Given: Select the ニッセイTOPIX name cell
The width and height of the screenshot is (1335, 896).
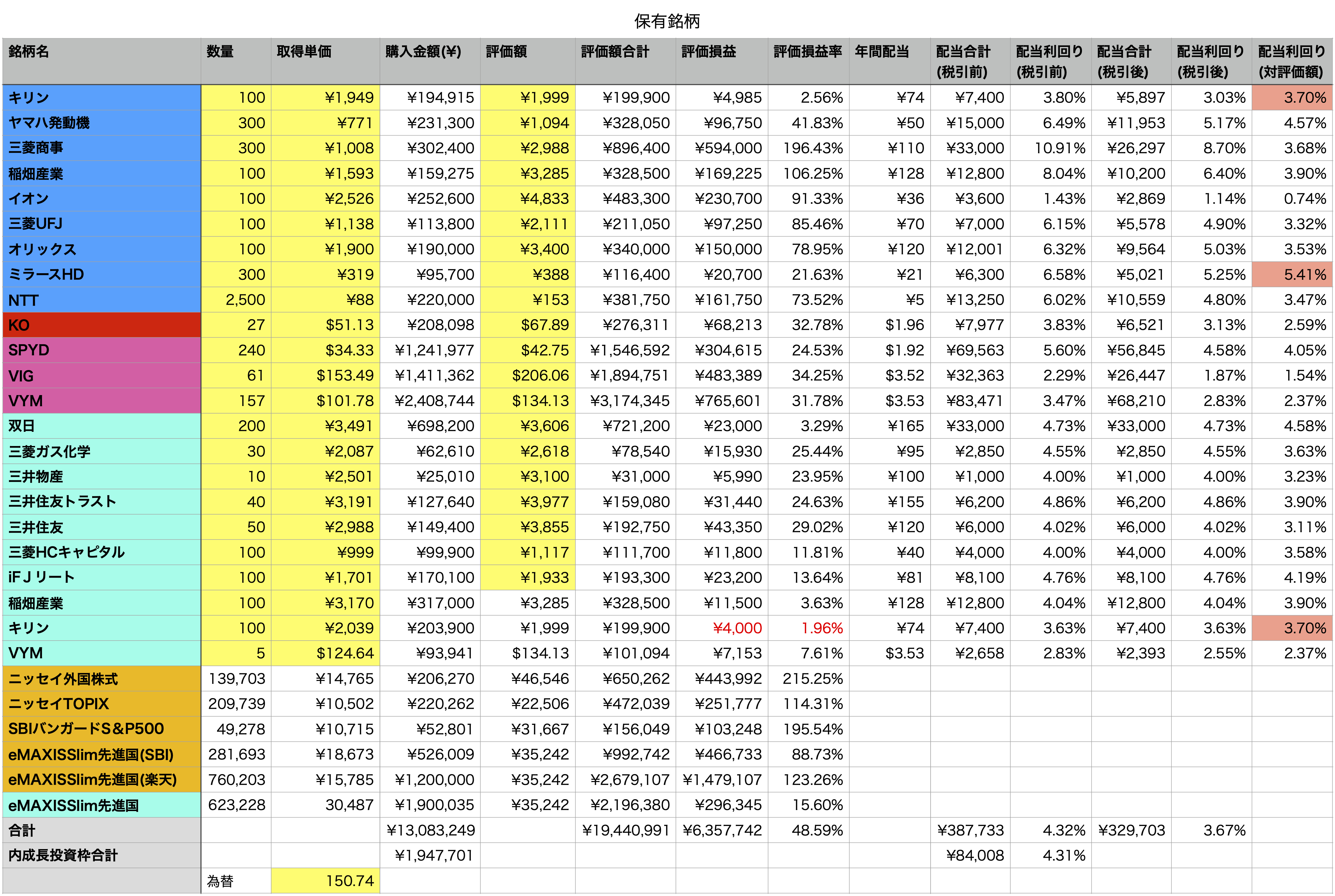Looking at the screenshot, I should click(102, 704).
